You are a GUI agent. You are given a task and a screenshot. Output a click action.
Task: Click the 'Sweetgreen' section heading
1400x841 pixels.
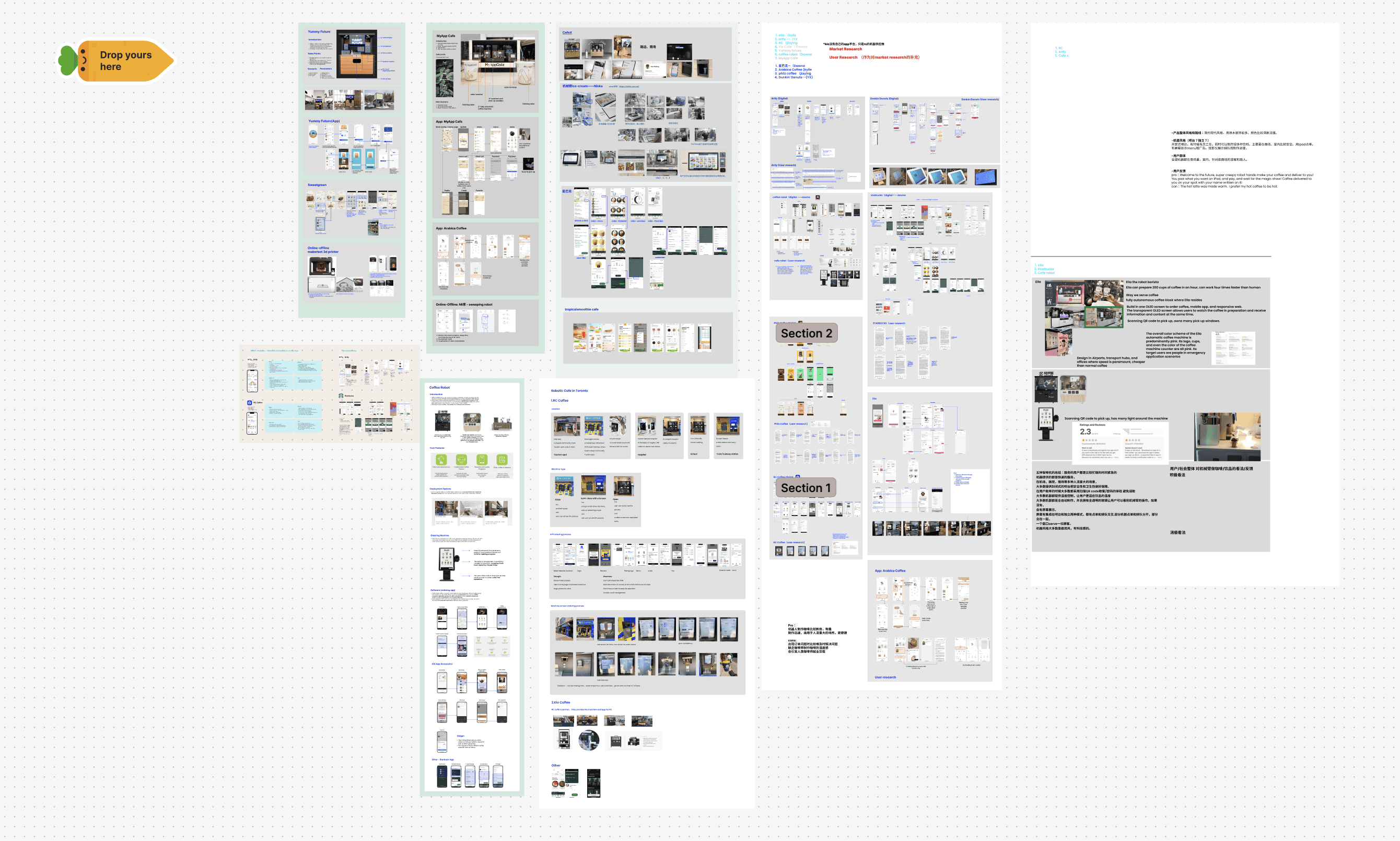point(317,185)
